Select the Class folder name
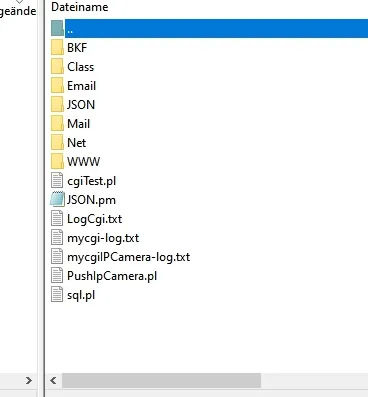This screenshot has width=368, height=397. click(x=81, y=67)
